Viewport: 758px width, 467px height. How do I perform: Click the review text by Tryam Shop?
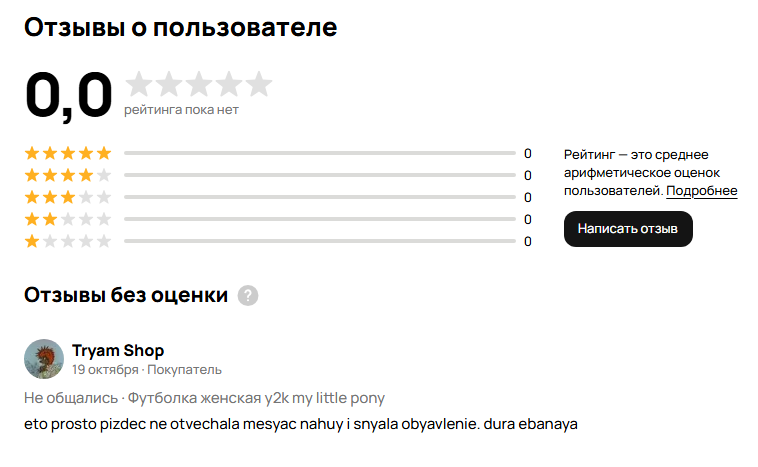point(300,424)
